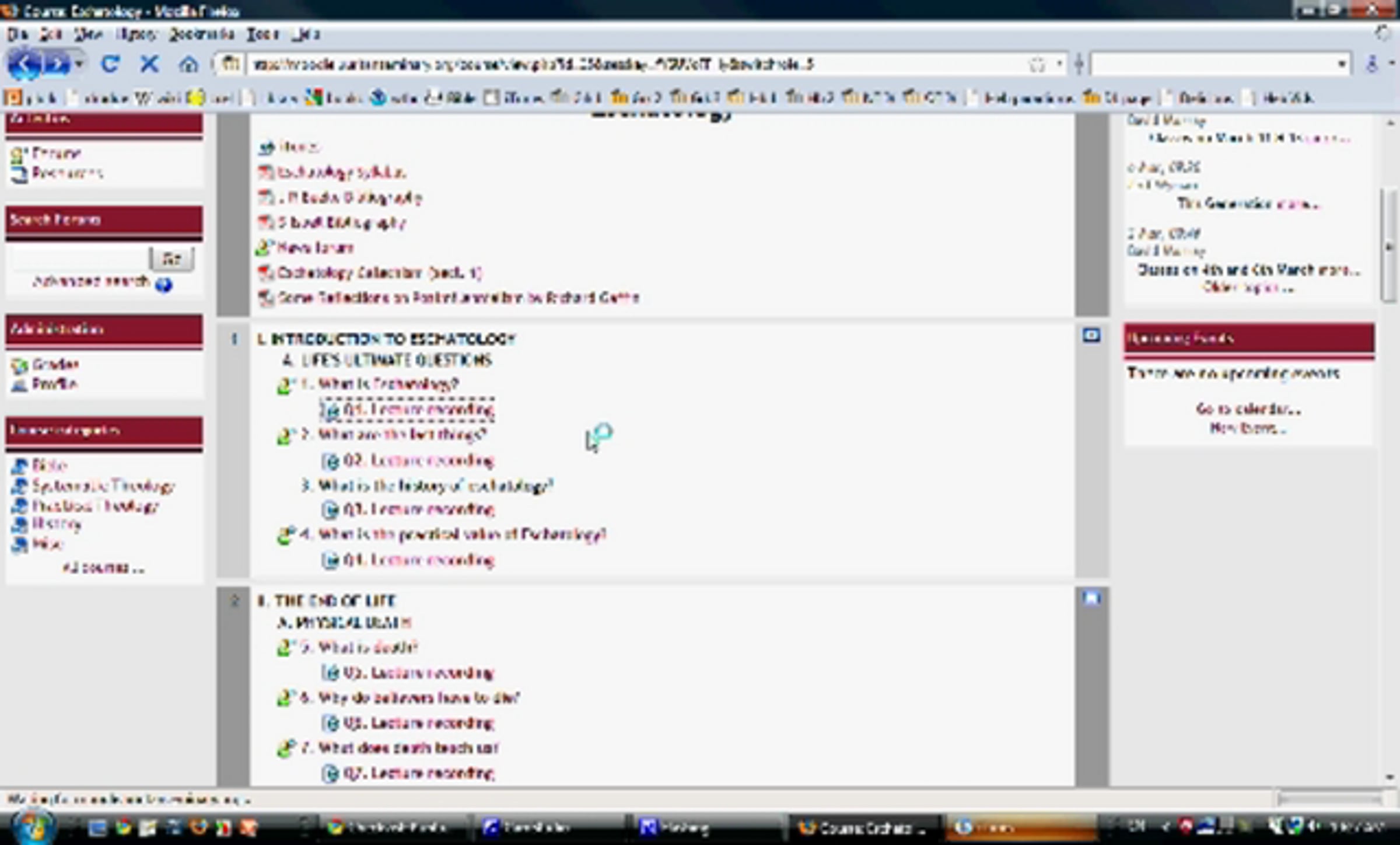1400x845 pixels.
Task: Click the Forums icon in Activities block
Action: pos(19,155)
